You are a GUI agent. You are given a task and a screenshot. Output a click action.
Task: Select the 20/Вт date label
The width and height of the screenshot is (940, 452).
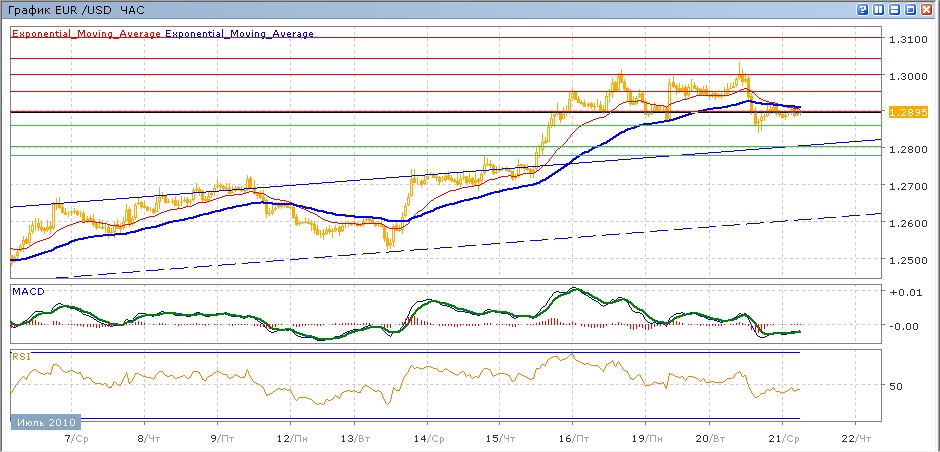point(712,439)
